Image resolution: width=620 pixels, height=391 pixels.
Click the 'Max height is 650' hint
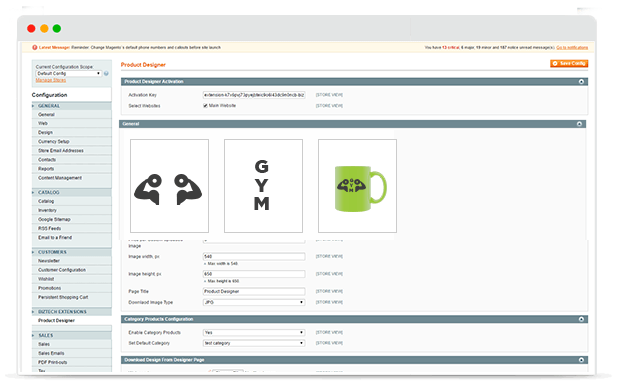pos(223,281)
